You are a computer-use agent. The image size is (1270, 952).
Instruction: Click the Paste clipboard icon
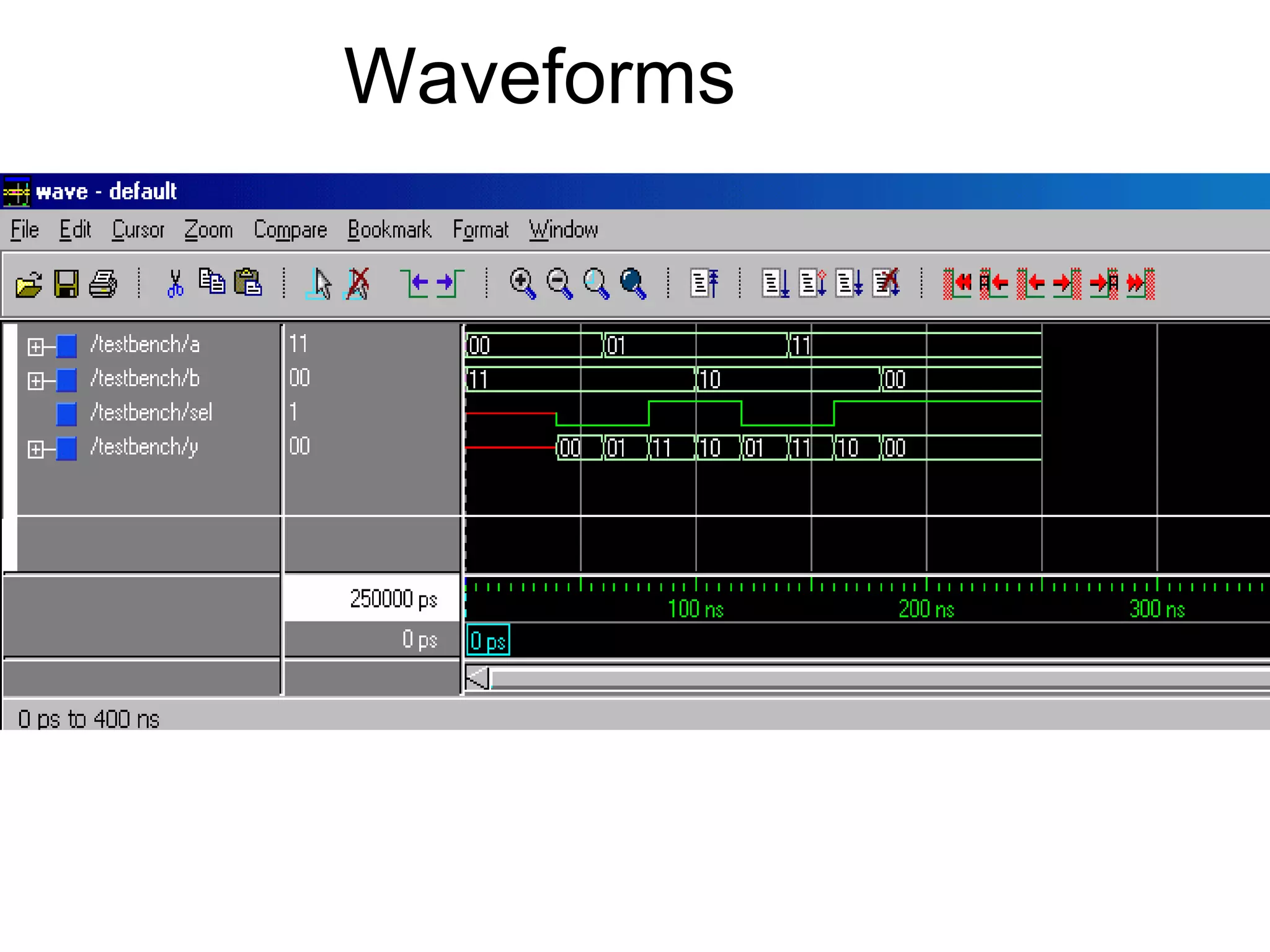point(248,282)
